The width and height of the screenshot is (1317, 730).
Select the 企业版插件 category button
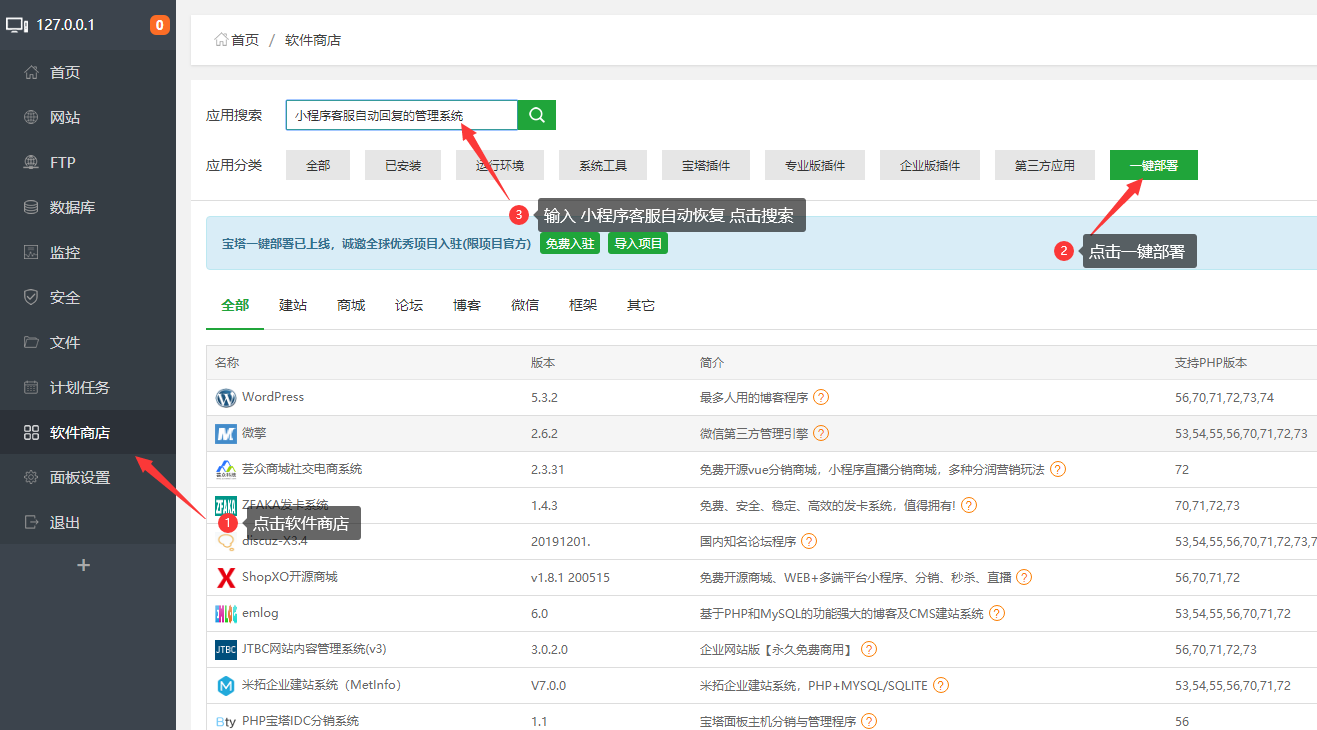(930, 165)
